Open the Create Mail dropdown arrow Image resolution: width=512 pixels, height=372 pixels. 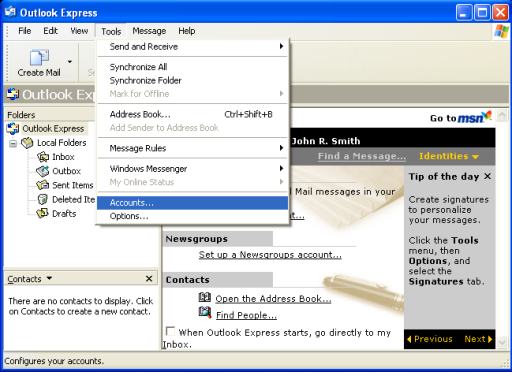70,62
